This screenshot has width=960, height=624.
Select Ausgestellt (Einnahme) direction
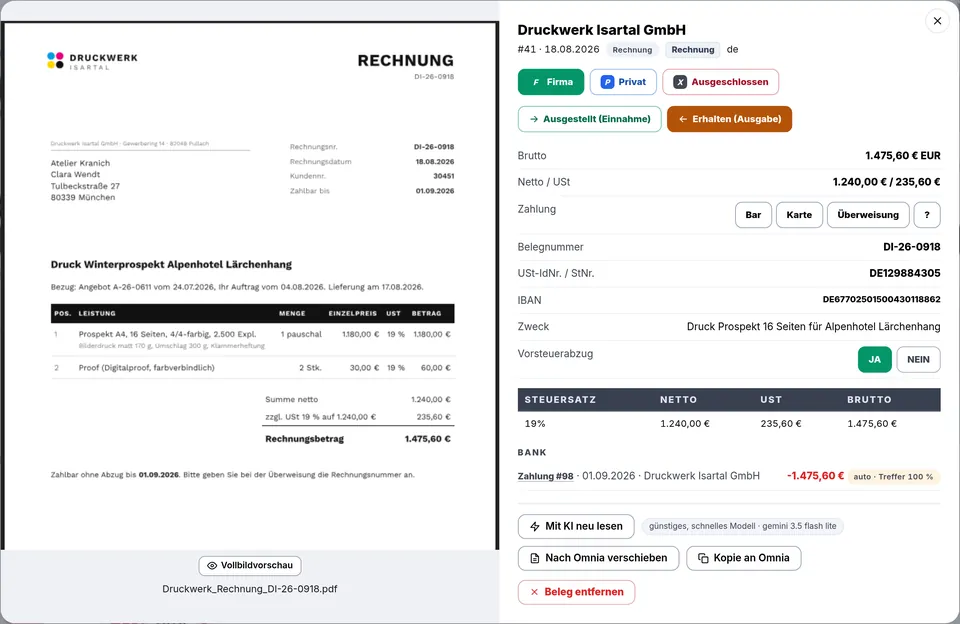[590, 119]
